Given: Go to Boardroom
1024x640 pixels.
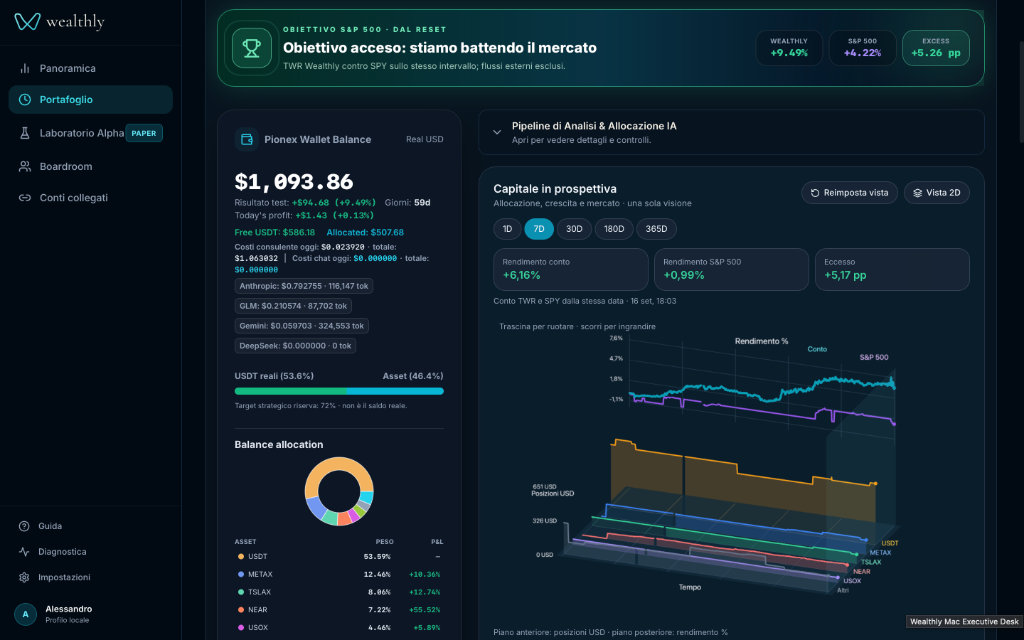Looking at the screenshot, I should (x=90, y=167).
